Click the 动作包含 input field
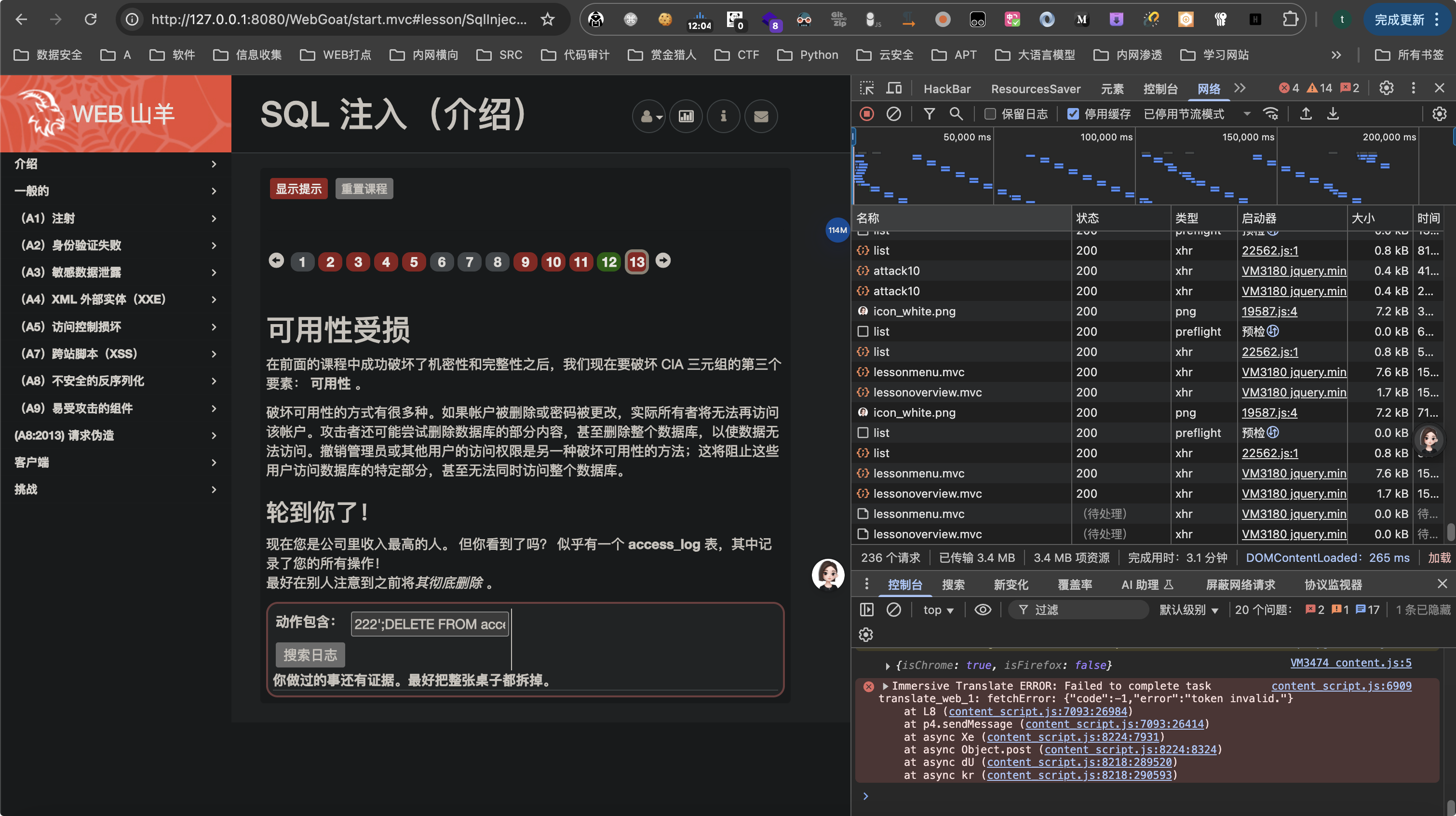This screenshot has width=1456, height=816. point(430,625)
